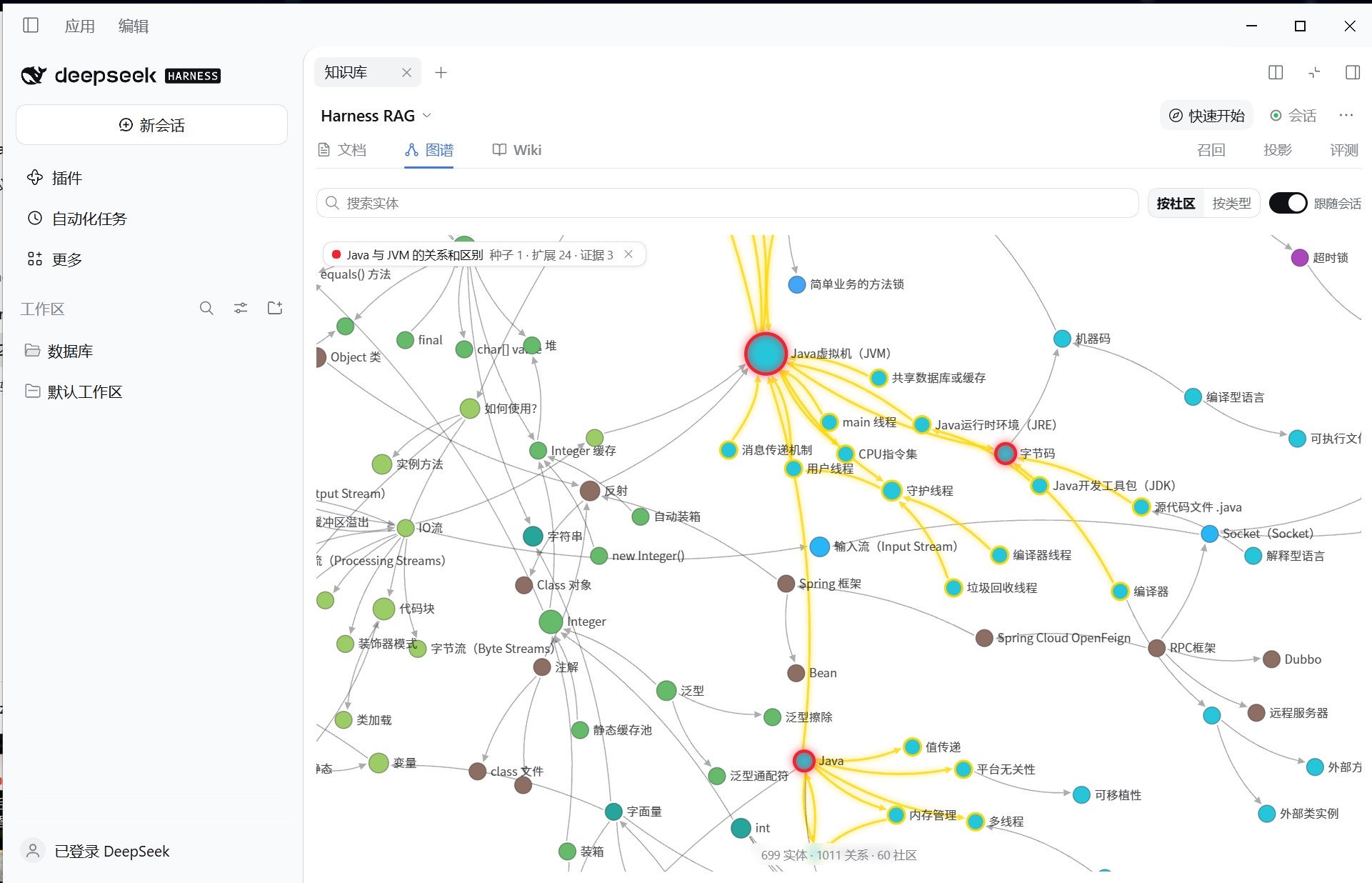Image resolution: width=1372 pixels, height=883 pixels.
Task: Create a new workspace folder via the plus-folder icon
Action: point(275,308)
